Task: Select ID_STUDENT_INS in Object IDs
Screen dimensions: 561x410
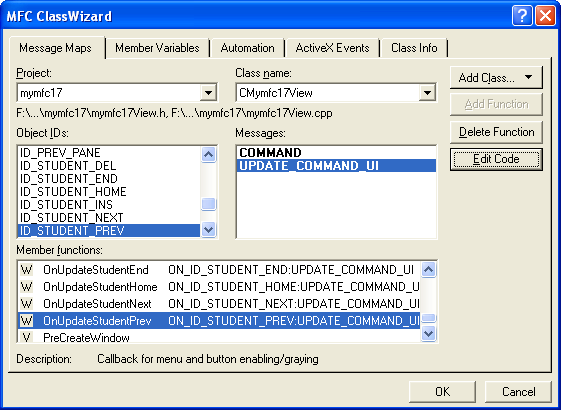Action: [109, 205]
